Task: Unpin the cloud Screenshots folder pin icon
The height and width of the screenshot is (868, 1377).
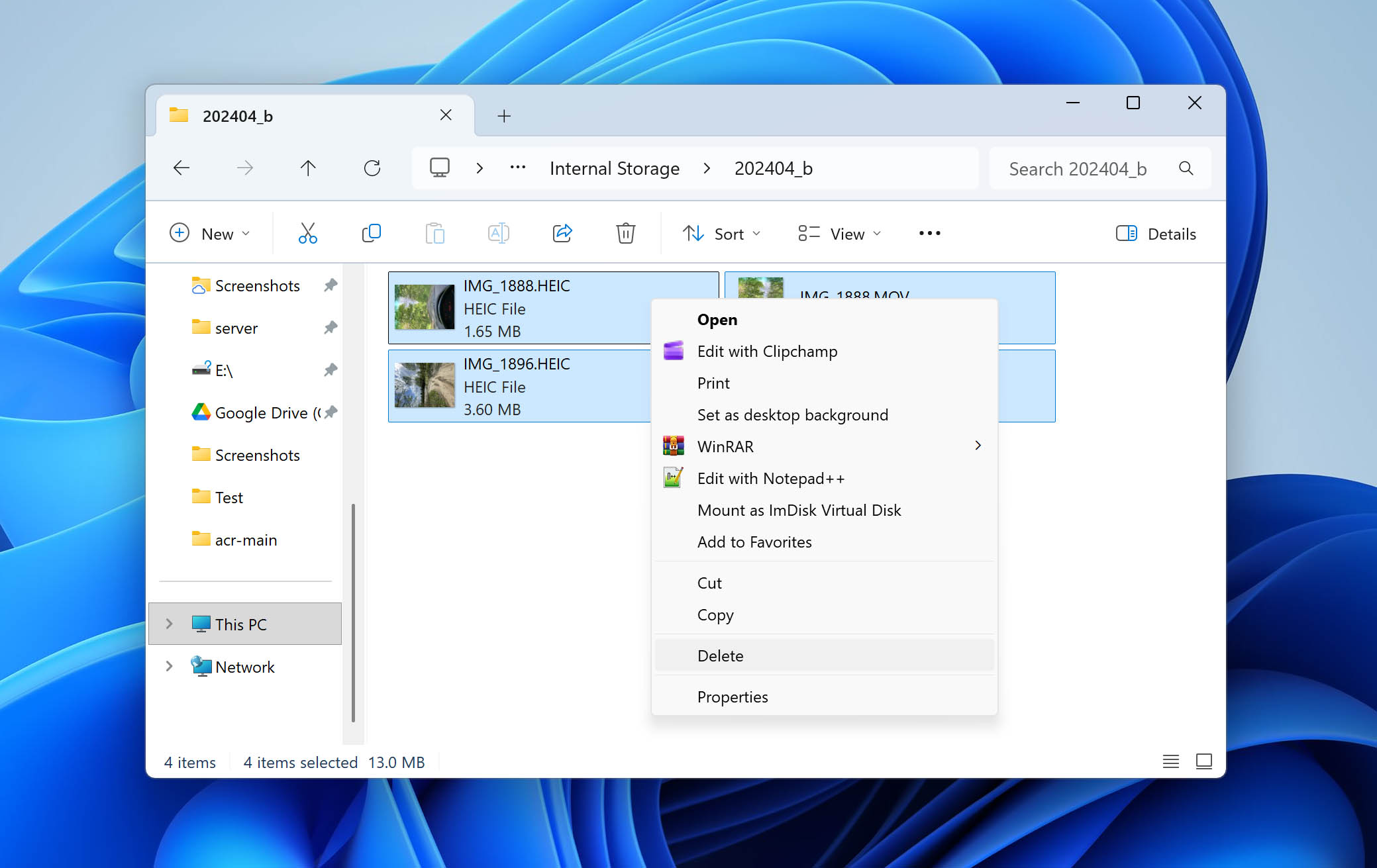Action: pyautogui.click(x=331, y=285)
